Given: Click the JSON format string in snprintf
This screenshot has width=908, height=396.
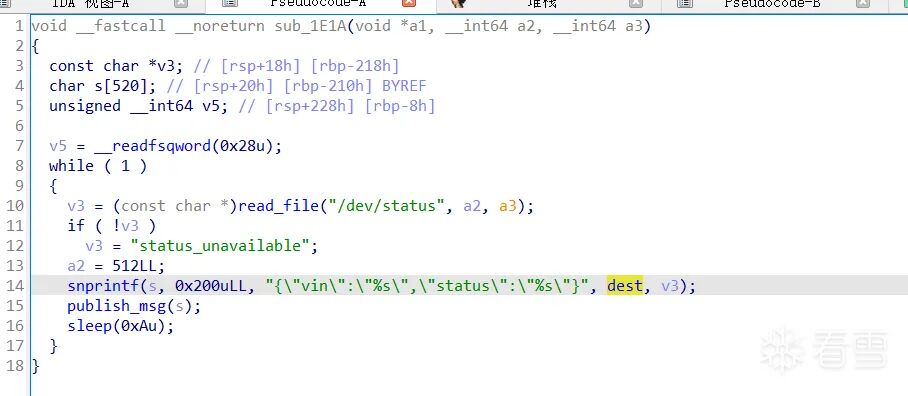Looking at the screenshot, I should (x=427, y=286).
